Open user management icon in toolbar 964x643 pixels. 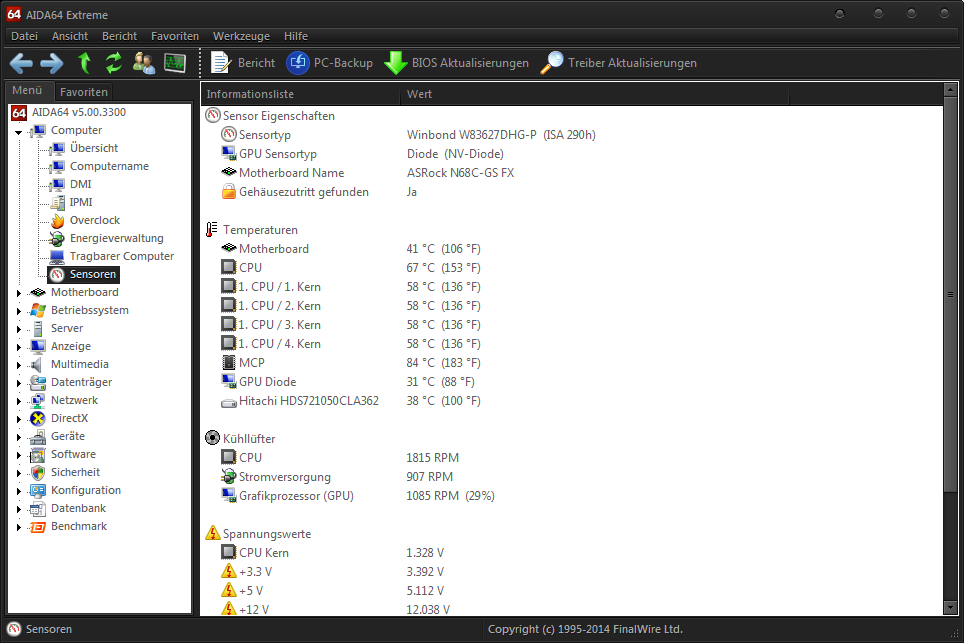(x=144, y=63)
